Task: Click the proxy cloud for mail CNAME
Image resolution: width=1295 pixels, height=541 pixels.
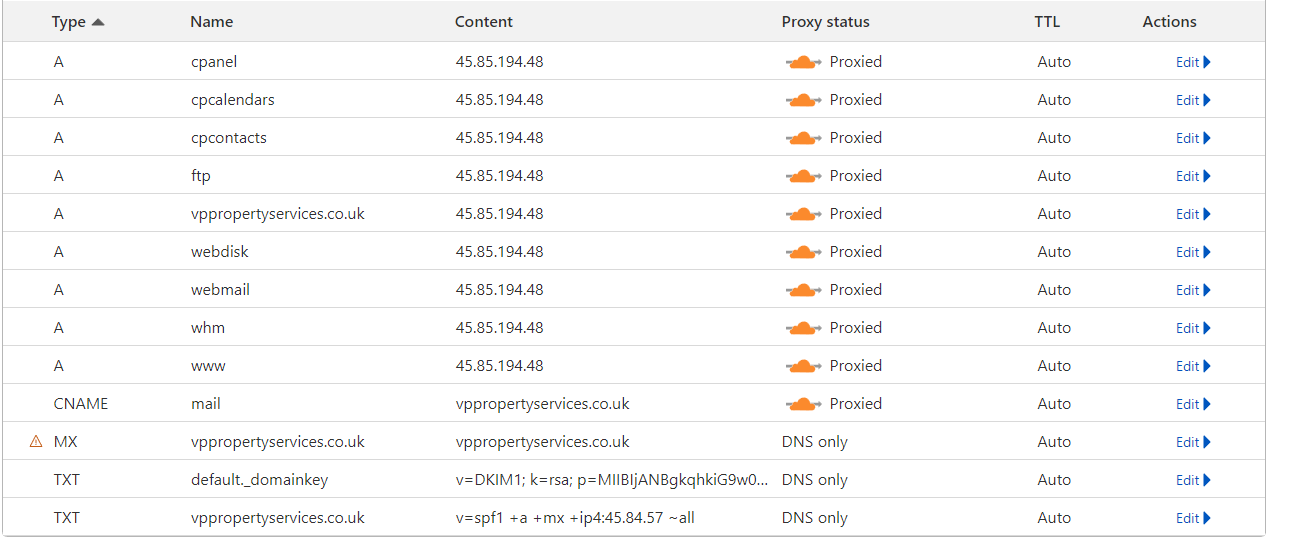Action: coord(803,404)
